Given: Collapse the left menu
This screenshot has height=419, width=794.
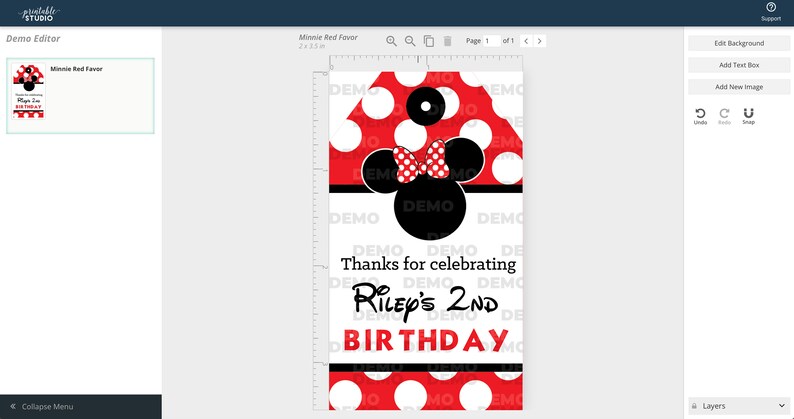Looking at the screenshot, I should click(x=81, y=406).
